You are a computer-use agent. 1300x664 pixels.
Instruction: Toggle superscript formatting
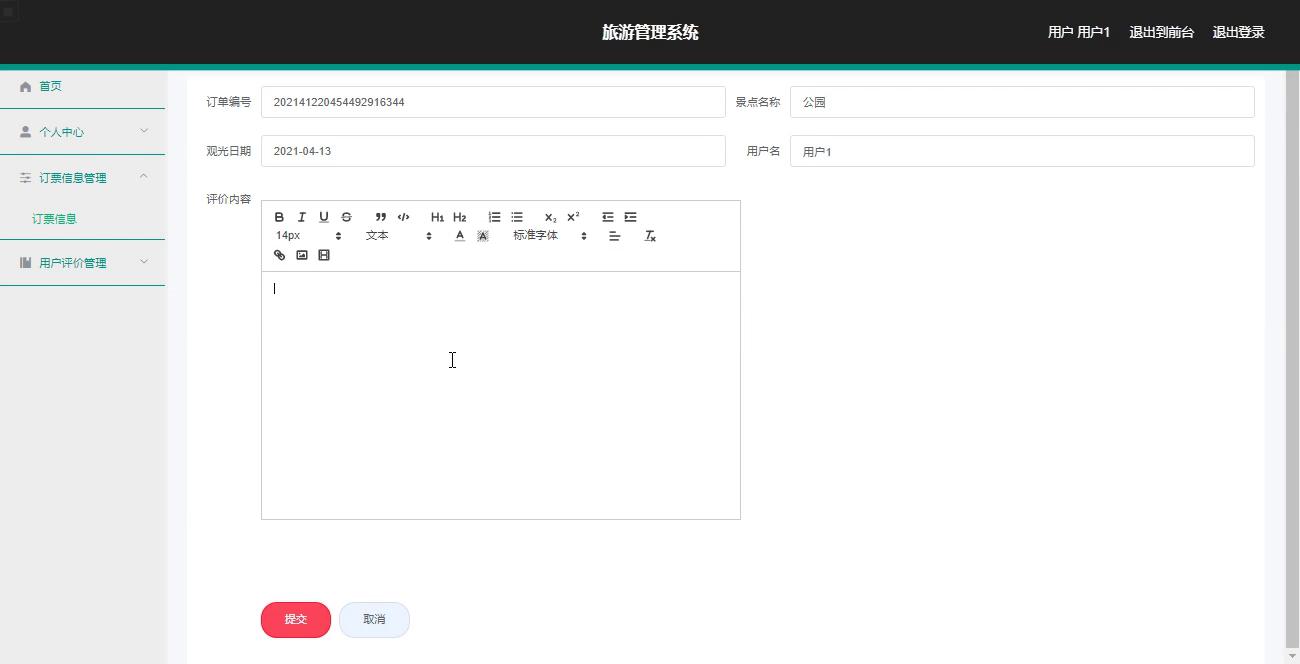coord(573,217)
